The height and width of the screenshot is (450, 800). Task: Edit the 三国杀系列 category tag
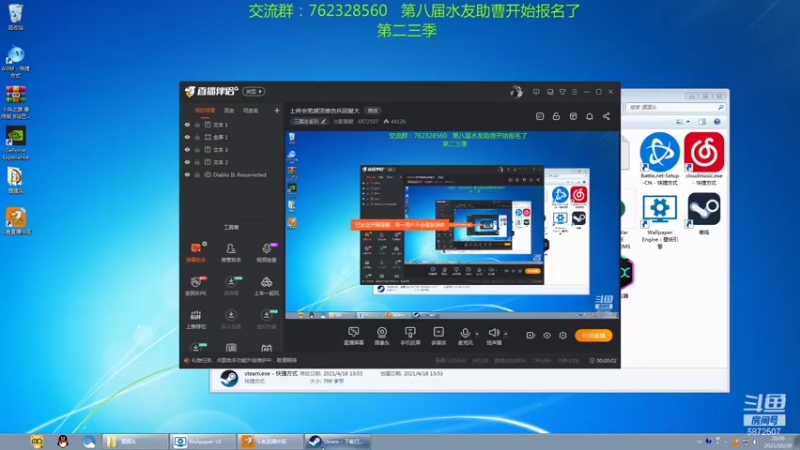tap(309, 121)
